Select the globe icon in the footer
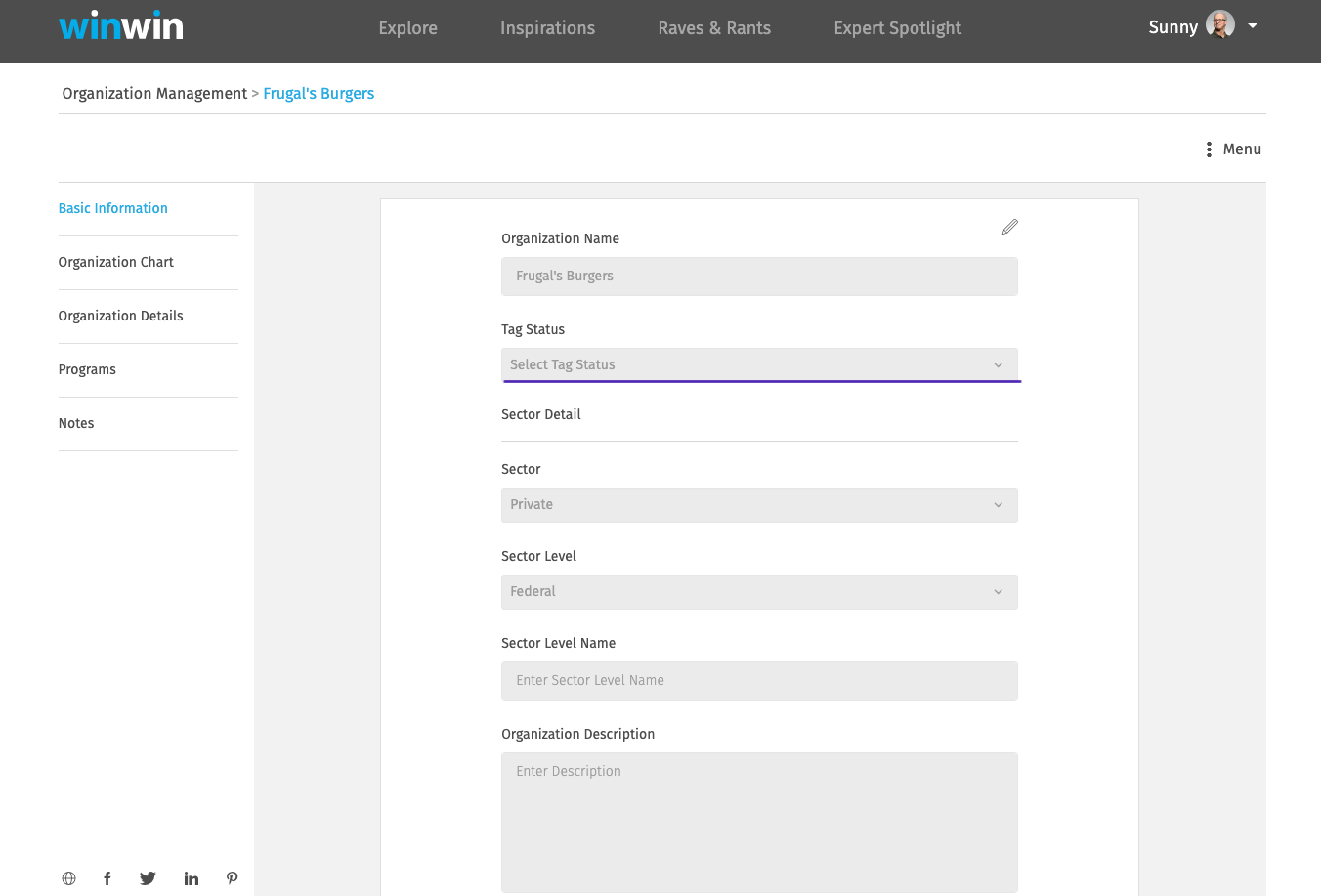Screen dimensions: 1321x896 [68, 877]
